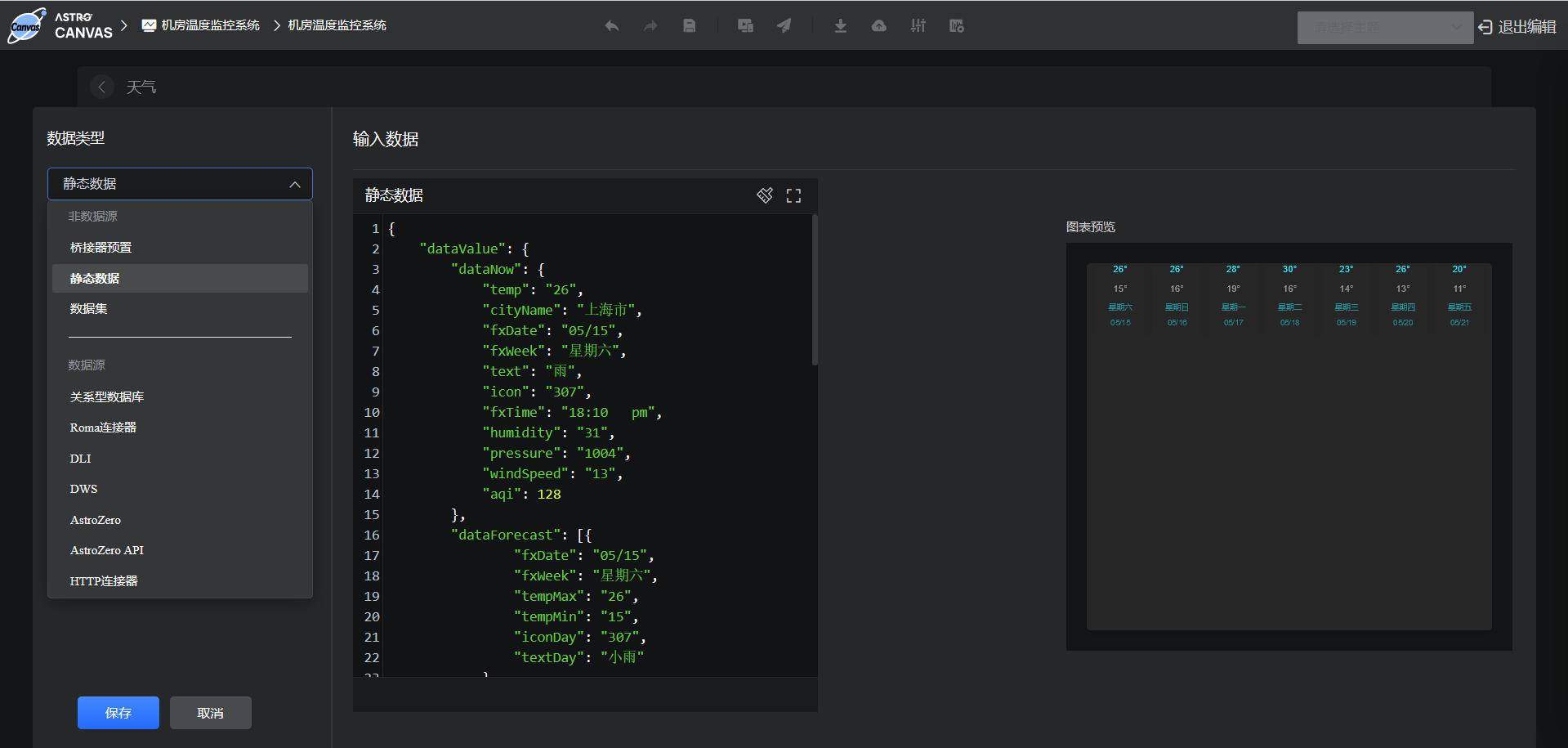Click the format-code icon in the 静态数据 editor header
This screenshot has height=748, width=1568.
(765, 195)
